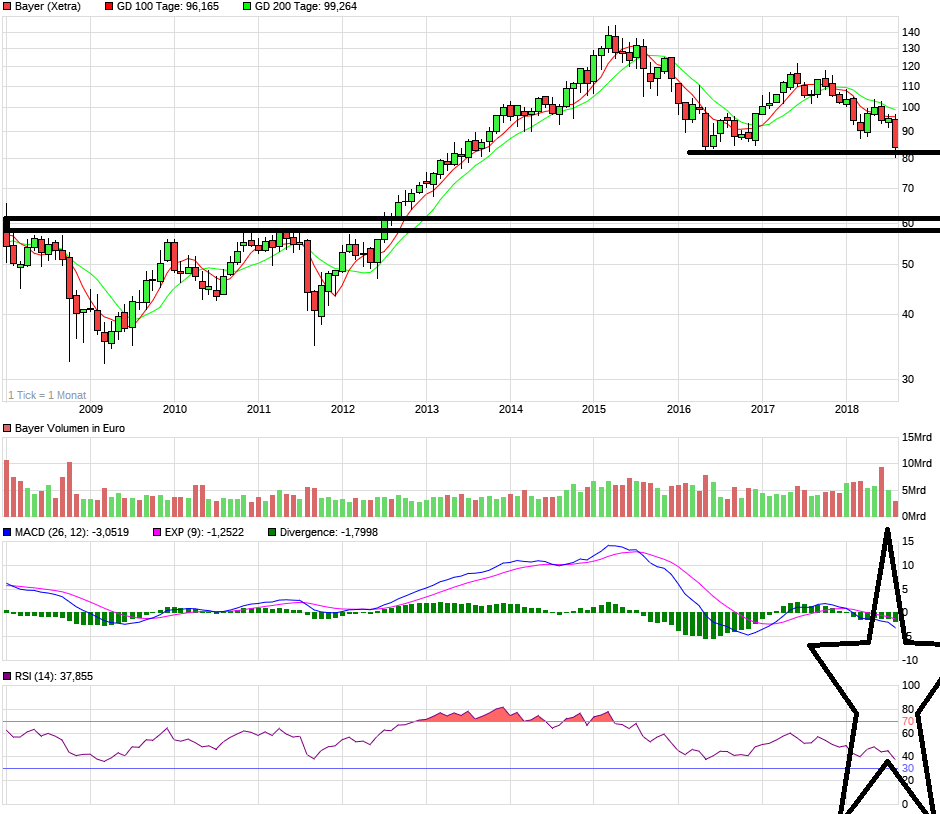Click the 2018 year label on time axis
Screen dimensions: 940x814
(846, 409)
